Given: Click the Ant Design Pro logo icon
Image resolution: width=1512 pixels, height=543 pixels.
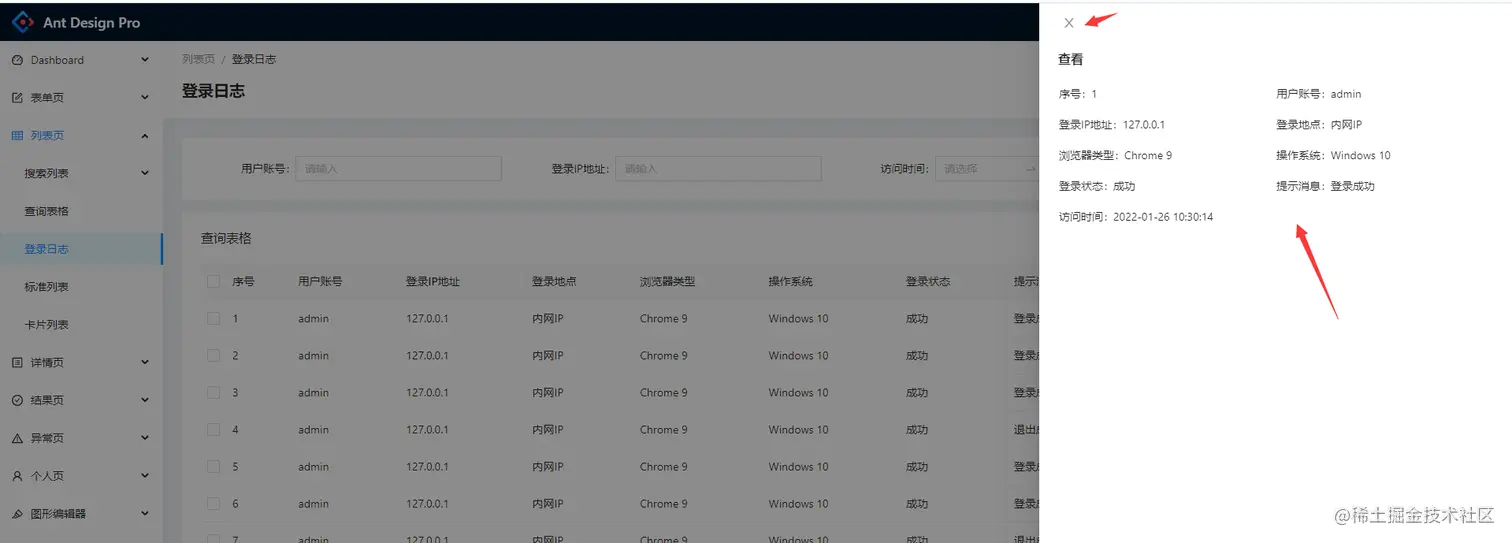Looking at the screenshot, I should [x=22, y=21].
